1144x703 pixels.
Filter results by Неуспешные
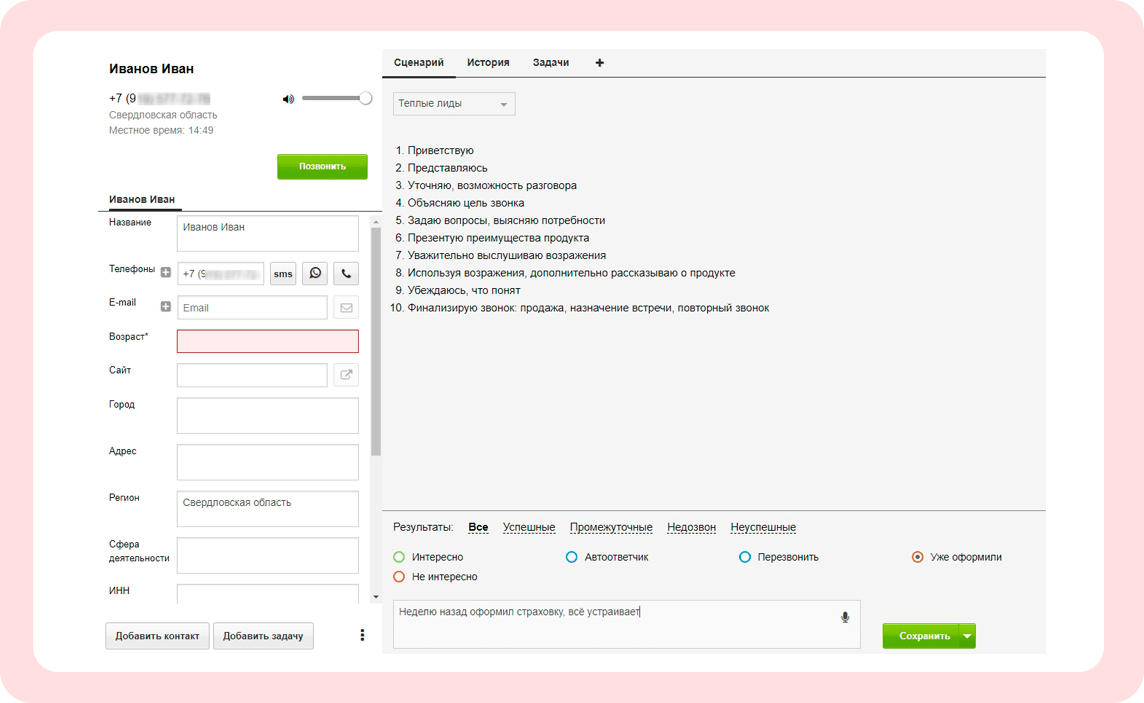763,527
